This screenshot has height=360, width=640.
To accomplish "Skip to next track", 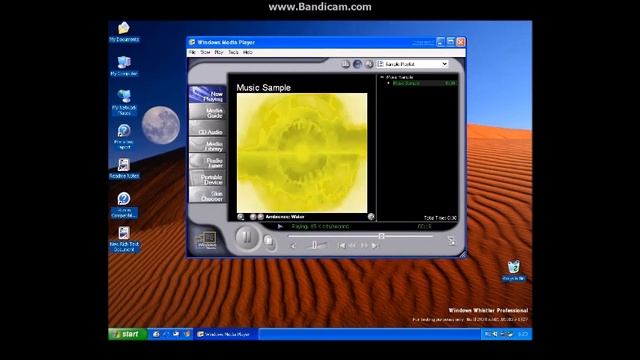I will (x=375, y=245).
